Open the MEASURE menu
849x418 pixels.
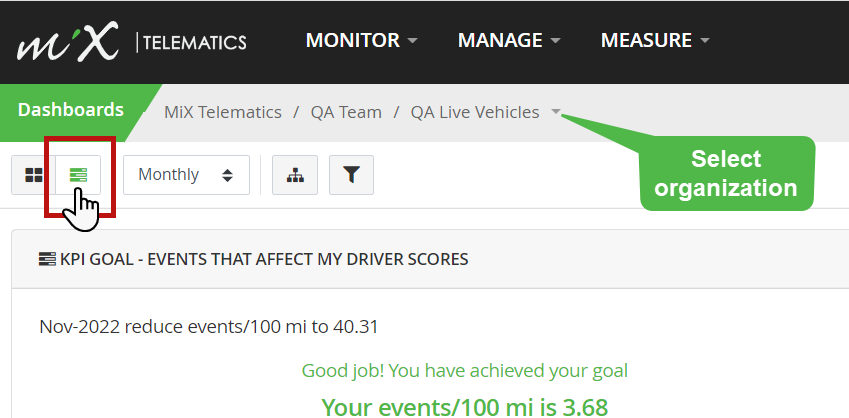coord(655,41)
